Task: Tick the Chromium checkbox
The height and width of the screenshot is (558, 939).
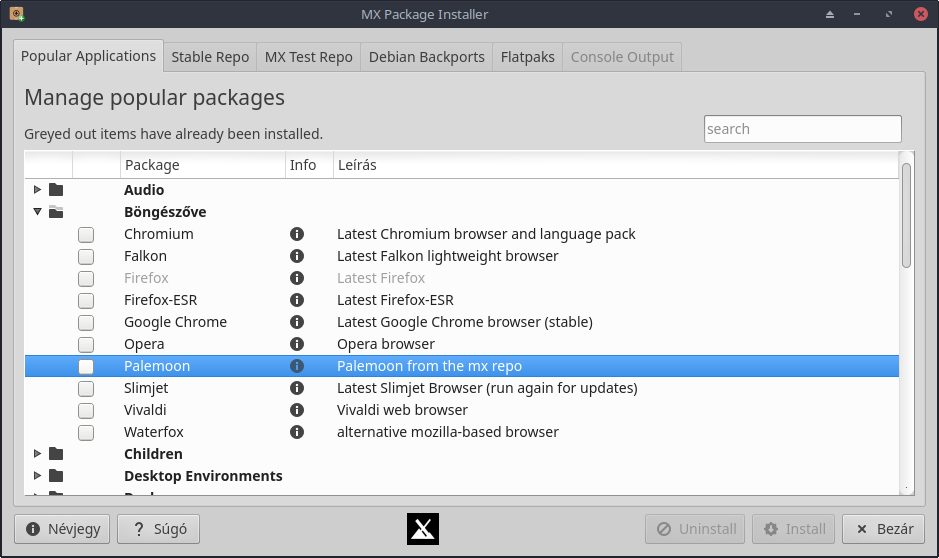Action: pos(86,235)
